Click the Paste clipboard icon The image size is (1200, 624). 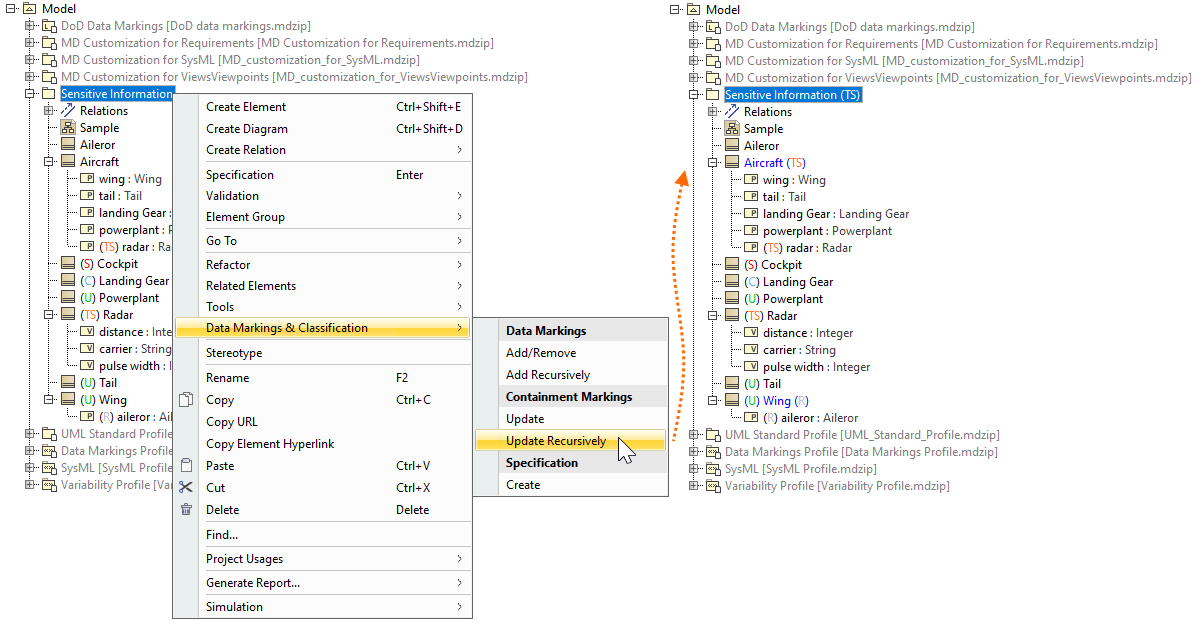[x=186, y=466]
